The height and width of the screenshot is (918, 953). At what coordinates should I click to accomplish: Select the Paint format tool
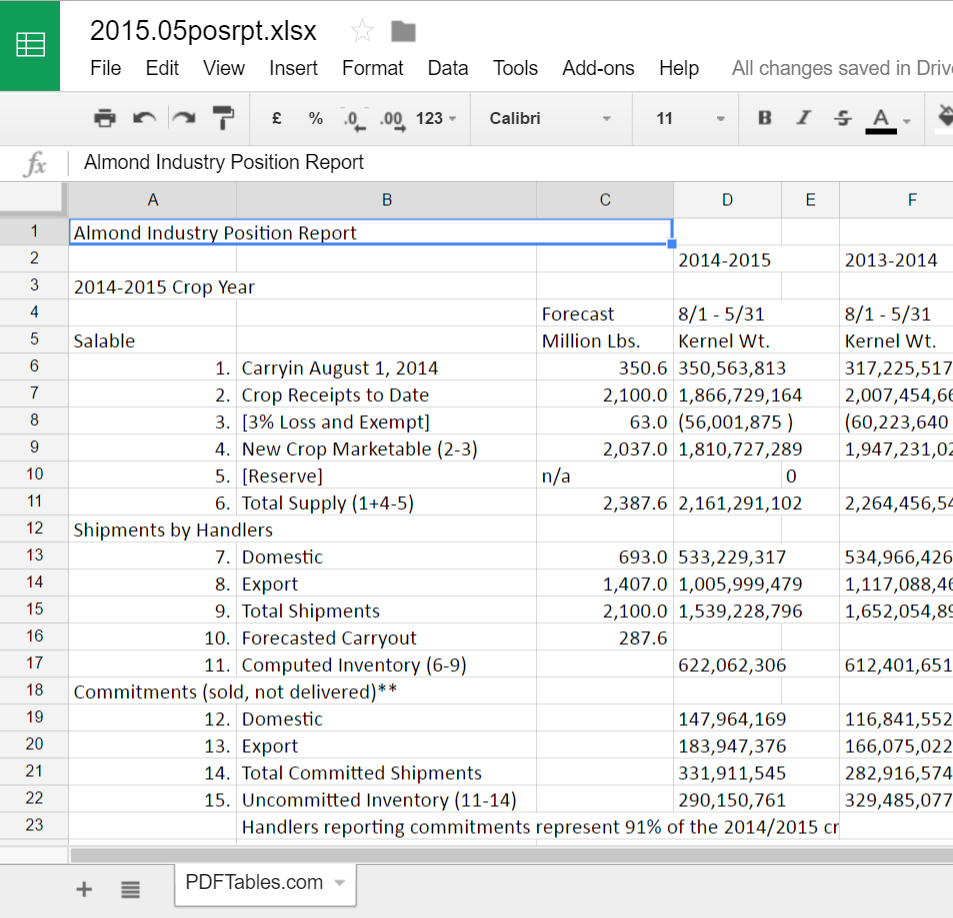click(222, 117)
